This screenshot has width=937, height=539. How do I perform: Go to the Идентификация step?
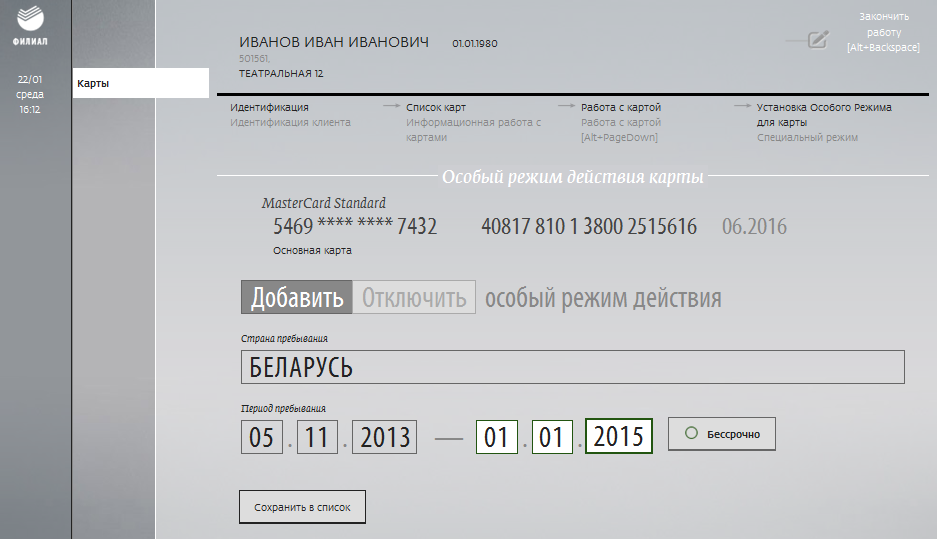coord(270,108)
